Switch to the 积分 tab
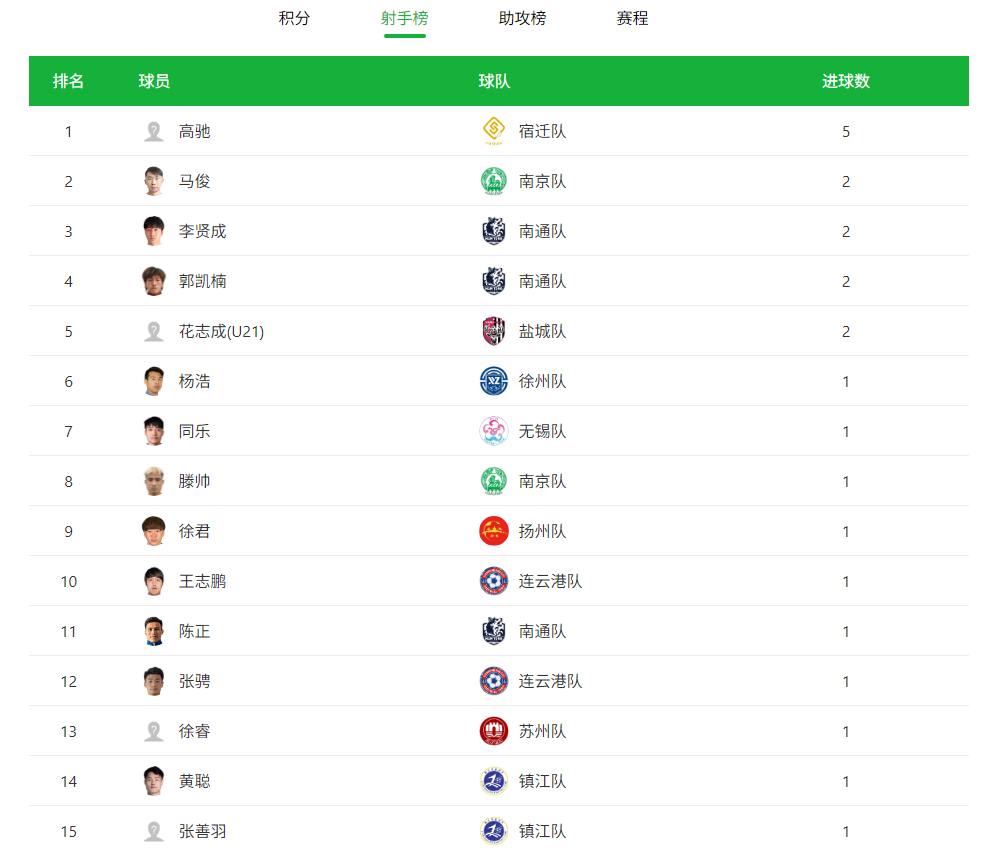Viewport: 996px width, 851px height. pos(294,18)
